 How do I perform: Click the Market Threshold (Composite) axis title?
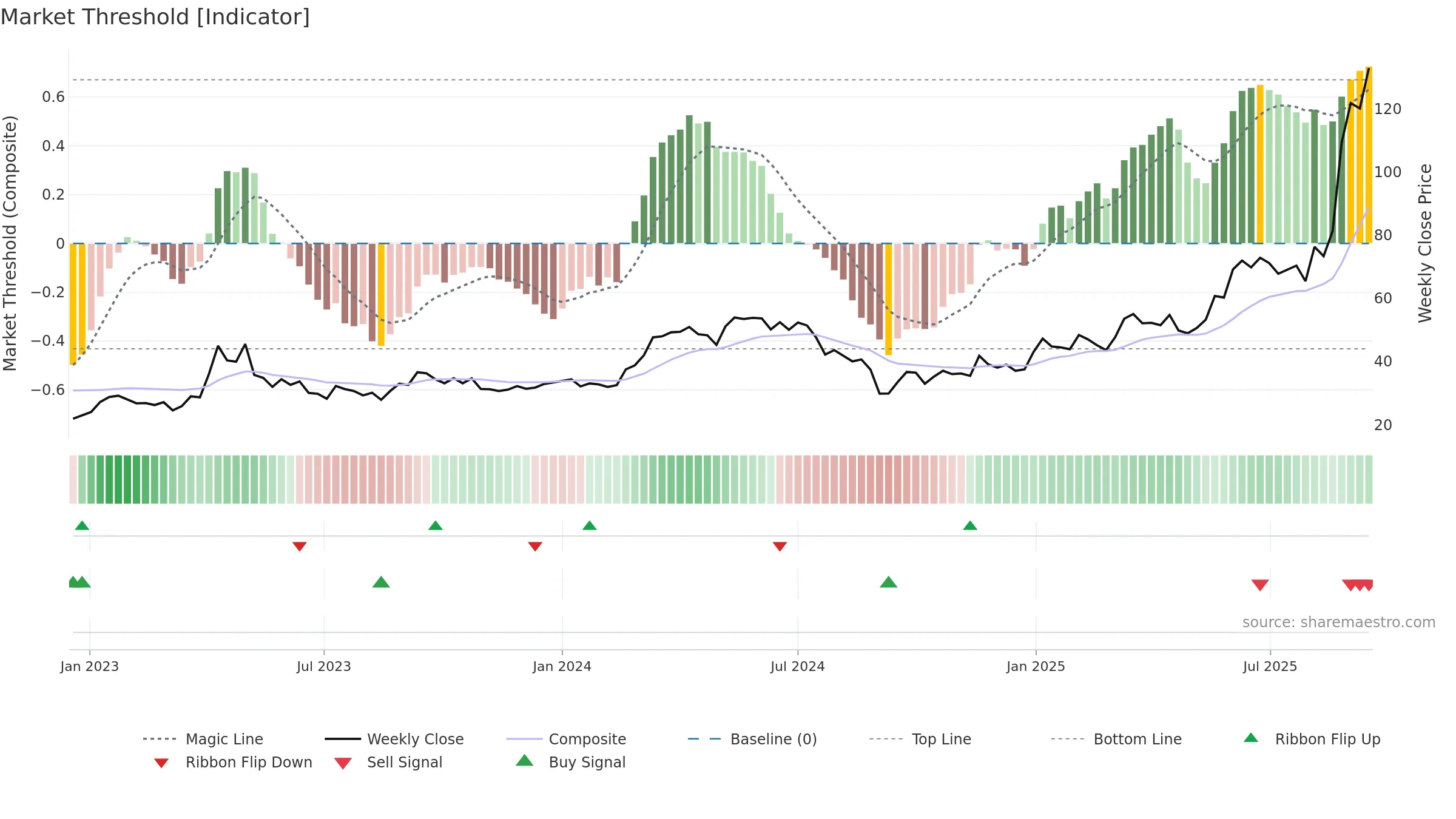point(10,243)
